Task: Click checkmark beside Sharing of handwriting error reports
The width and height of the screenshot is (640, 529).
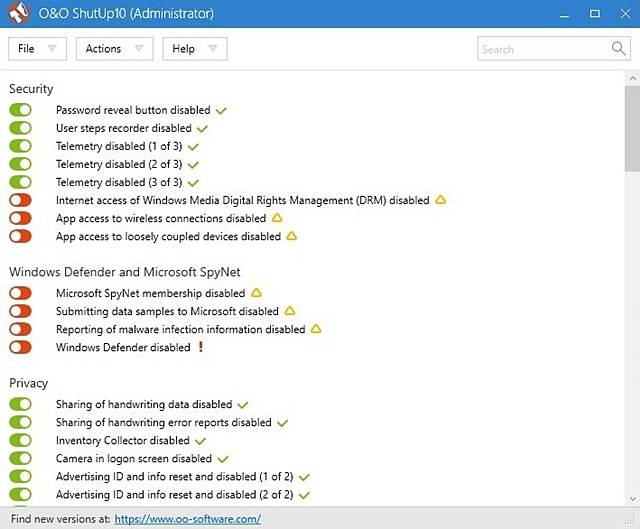Action: (282, 423)
